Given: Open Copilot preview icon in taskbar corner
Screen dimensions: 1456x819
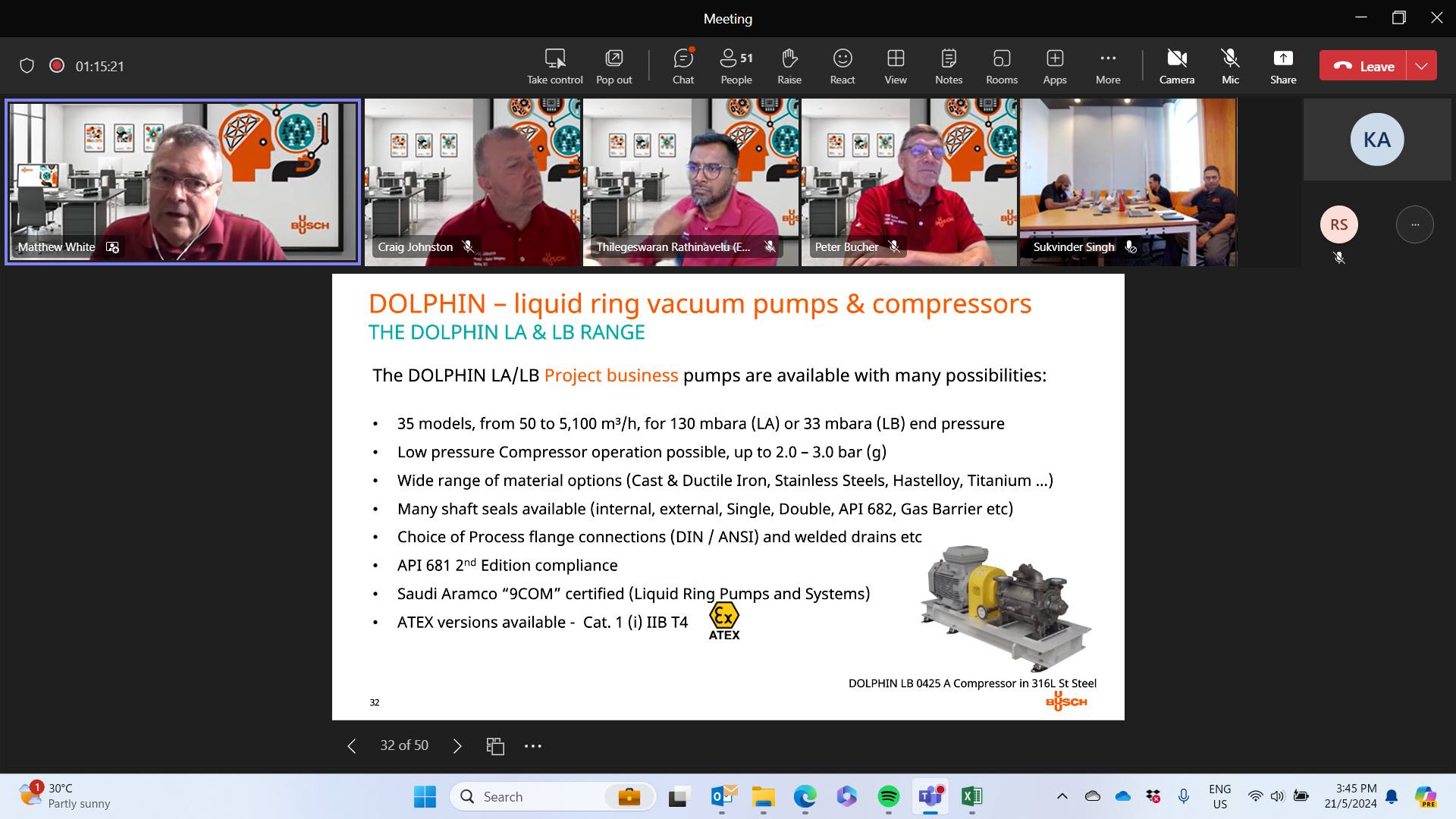Looking at the screenshot, I should (1426, 797).
